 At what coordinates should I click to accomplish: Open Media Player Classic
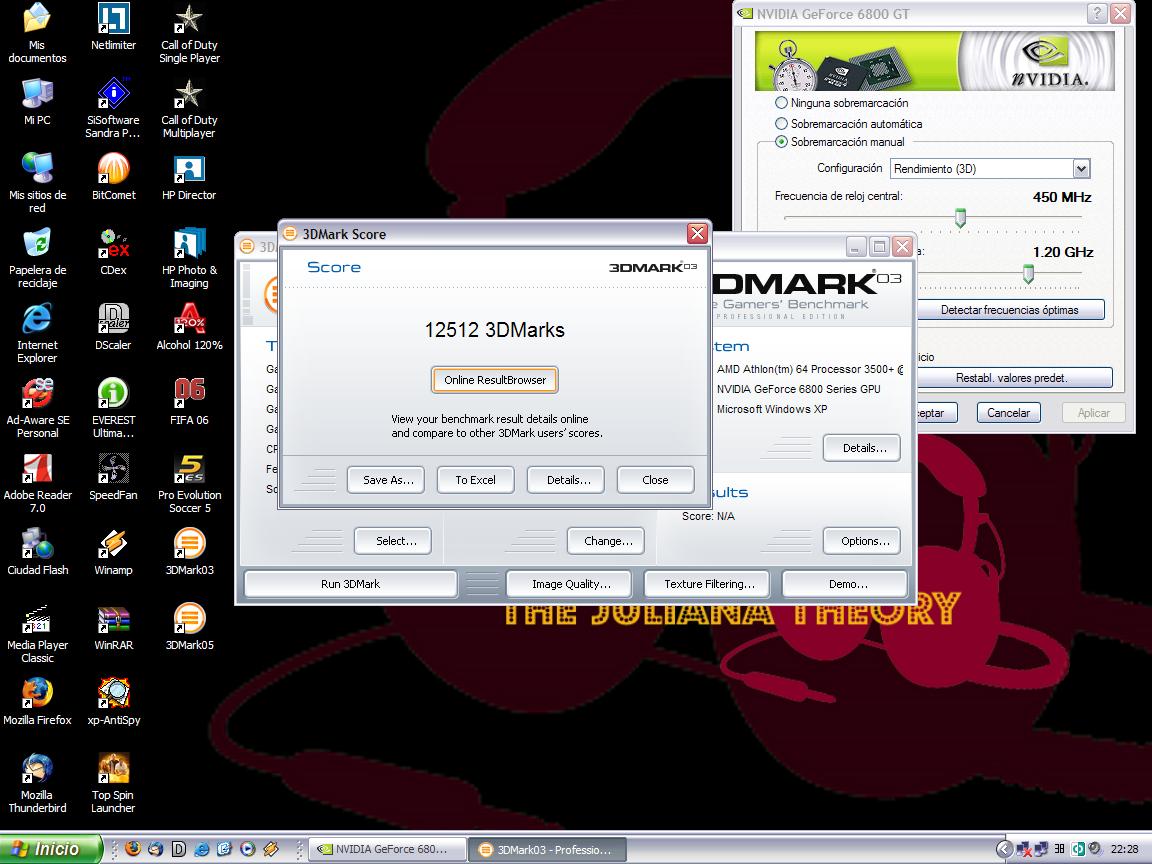37,633
